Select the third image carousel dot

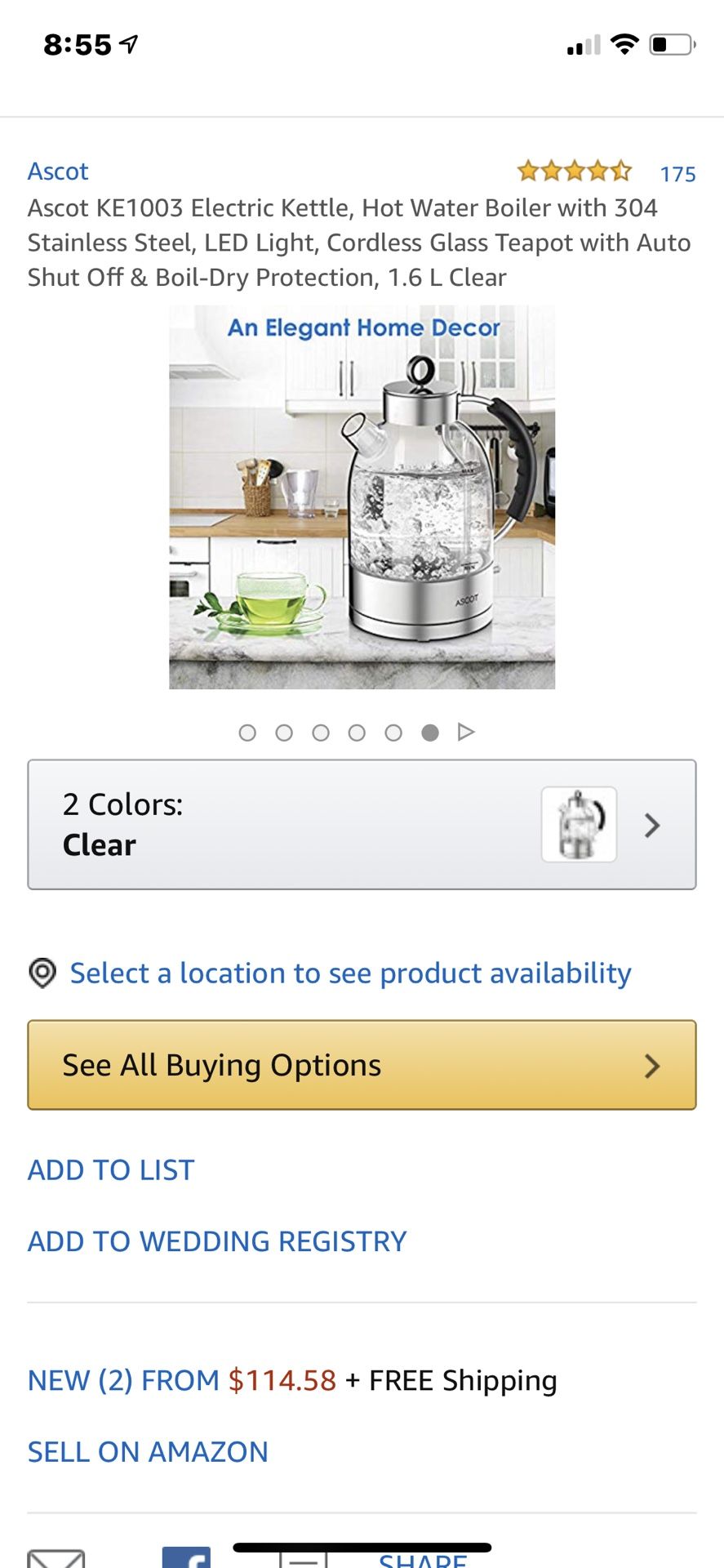coord(321,733)
